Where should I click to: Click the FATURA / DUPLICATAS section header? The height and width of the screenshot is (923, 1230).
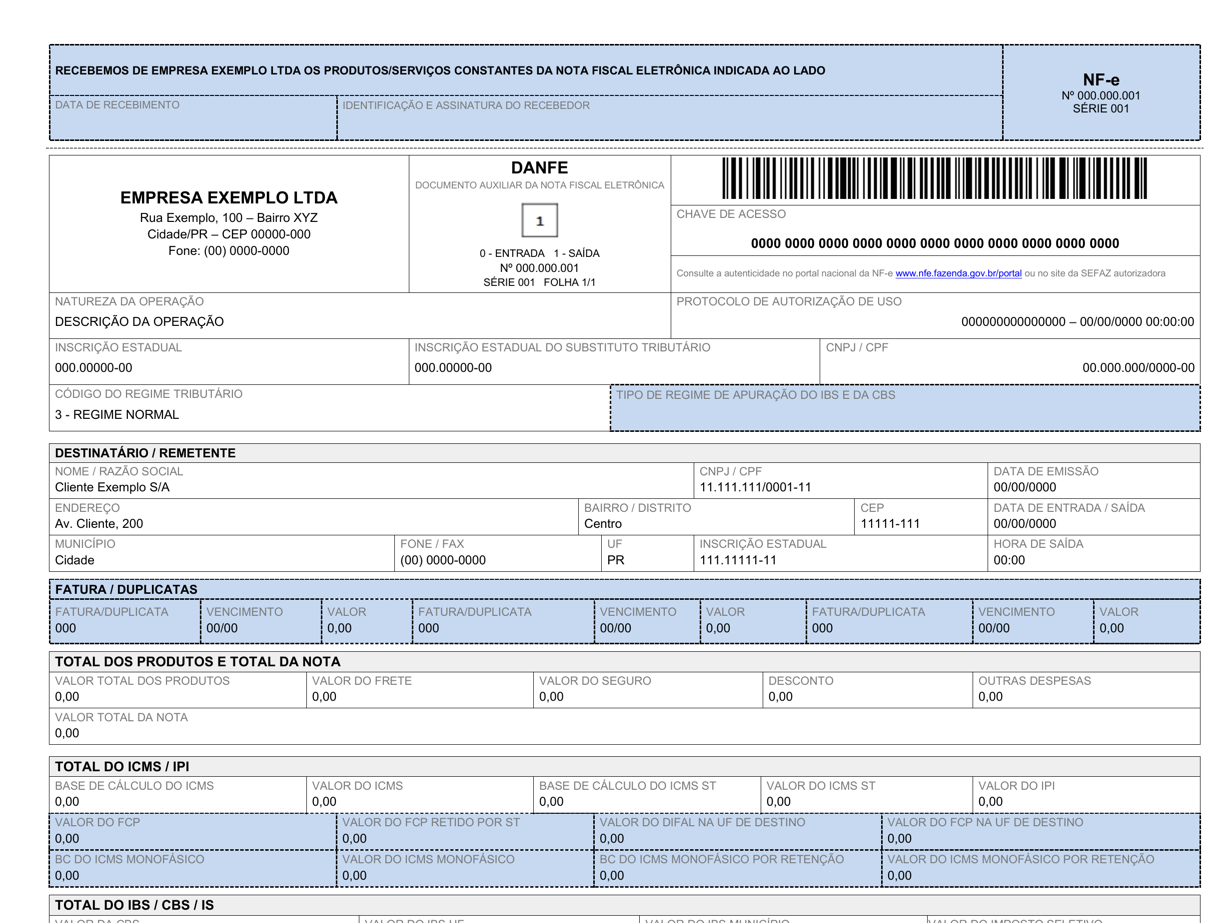[x=624, y=590]
